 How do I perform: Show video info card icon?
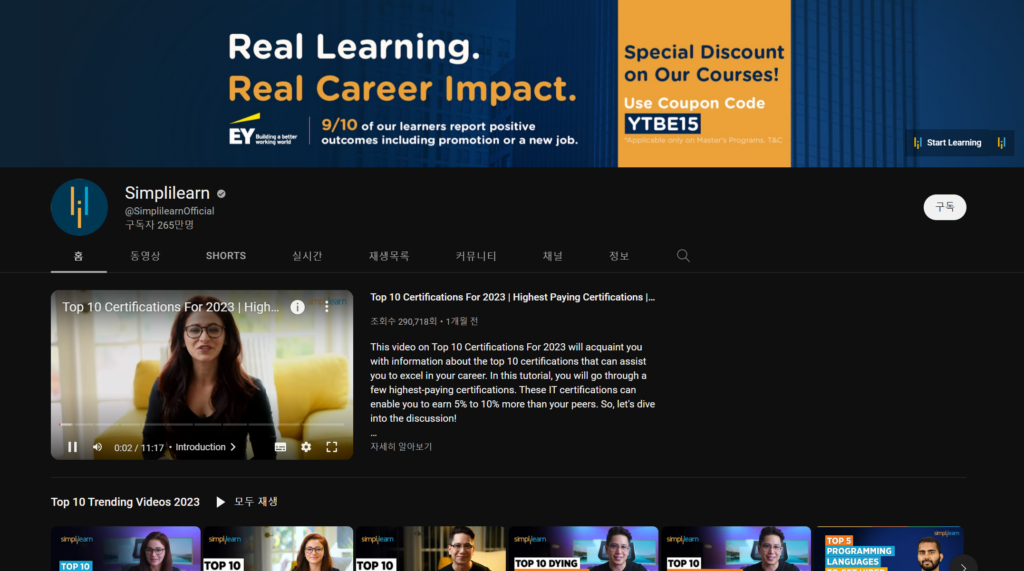pyautogui.click(x=297, y=307)
